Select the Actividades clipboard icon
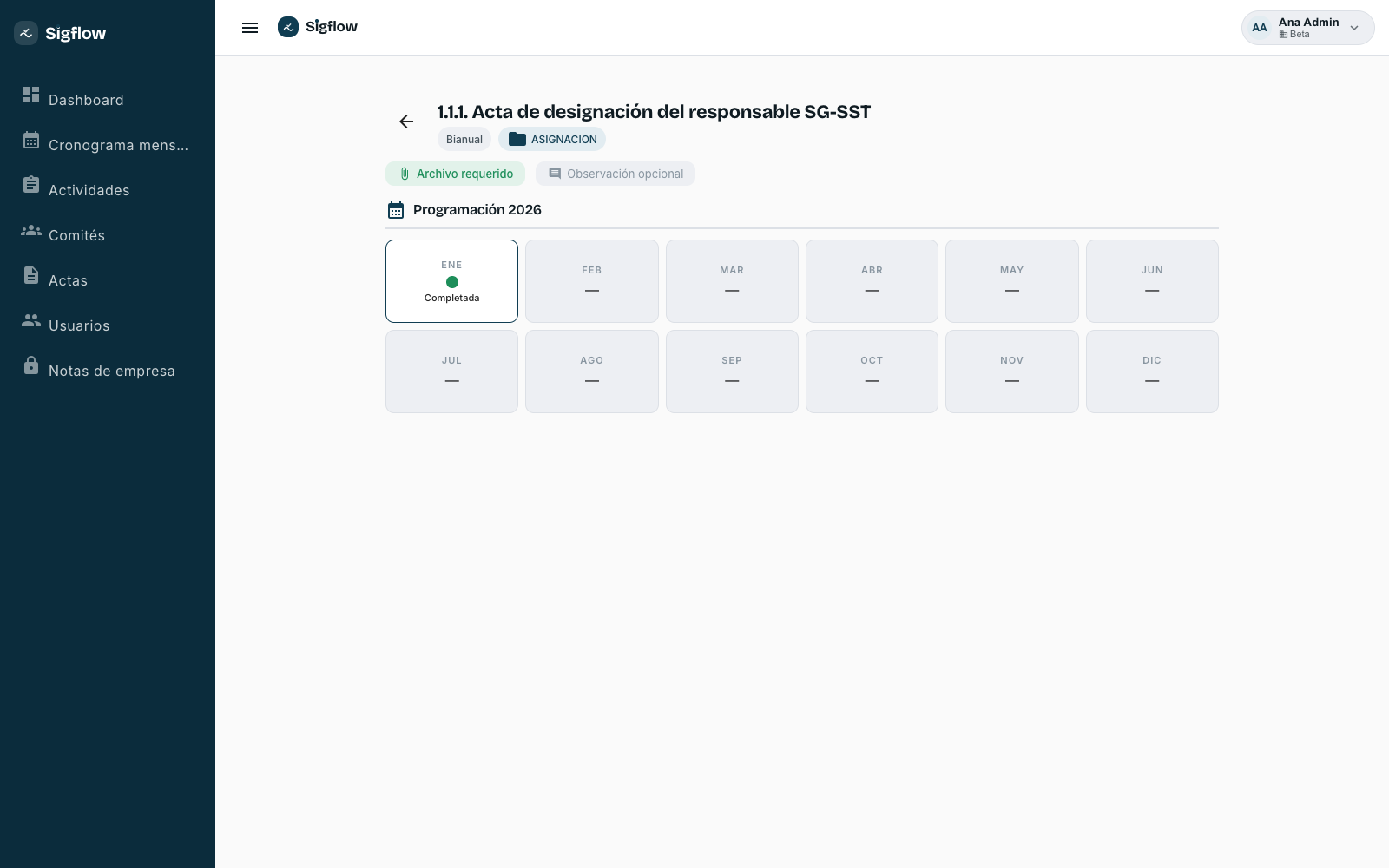This screenshot has width=1389, height=868. tap(31, 185)
